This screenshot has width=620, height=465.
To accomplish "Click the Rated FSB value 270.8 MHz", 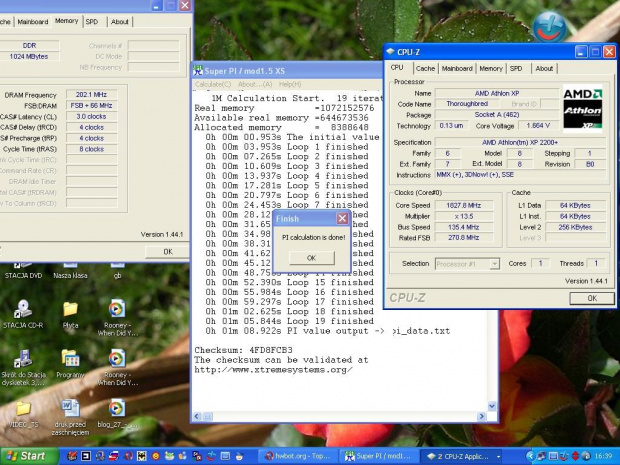I will tap(464, 238).
